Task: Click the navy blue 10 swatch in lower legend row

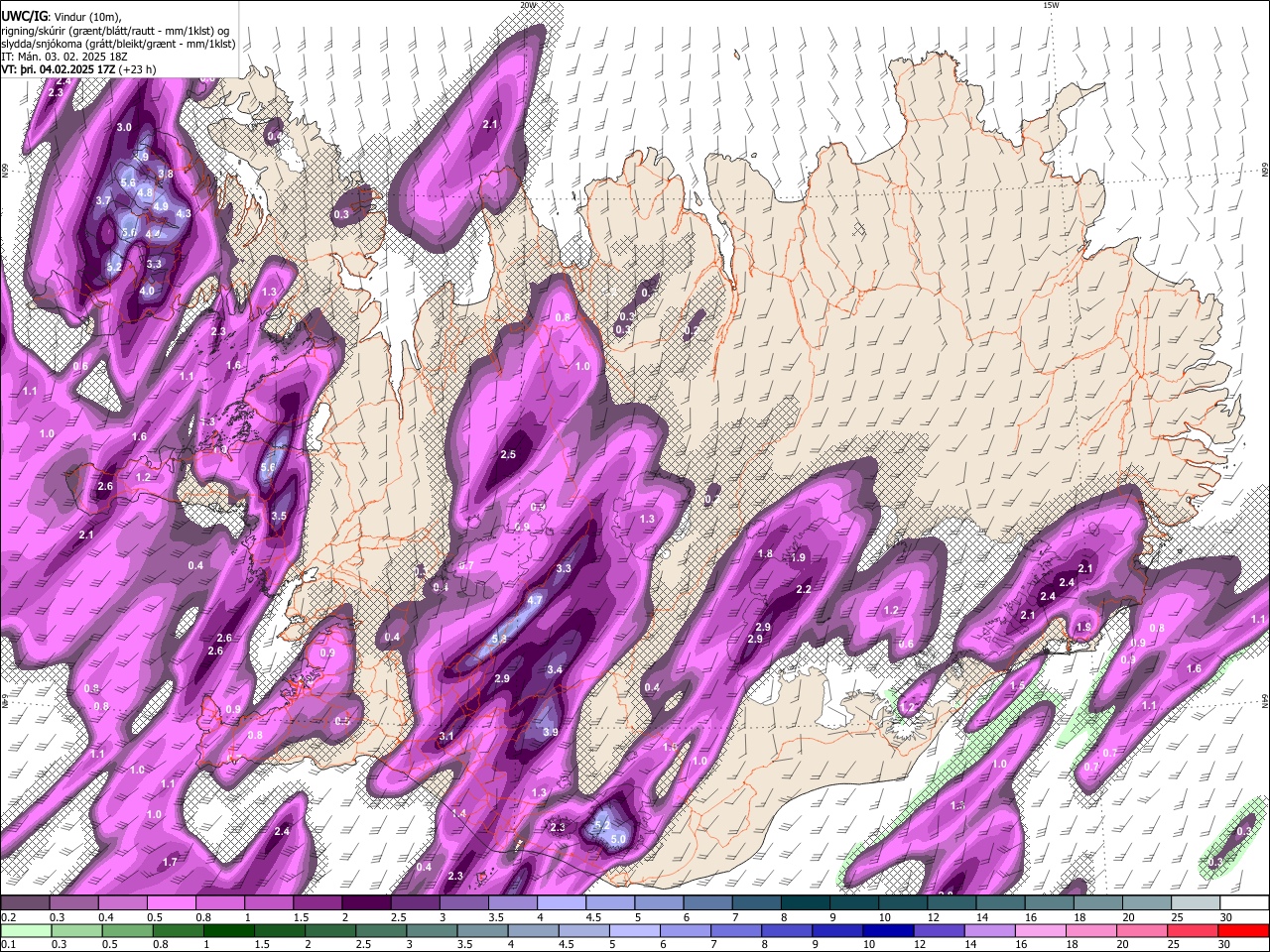Action: pos(887,930)
